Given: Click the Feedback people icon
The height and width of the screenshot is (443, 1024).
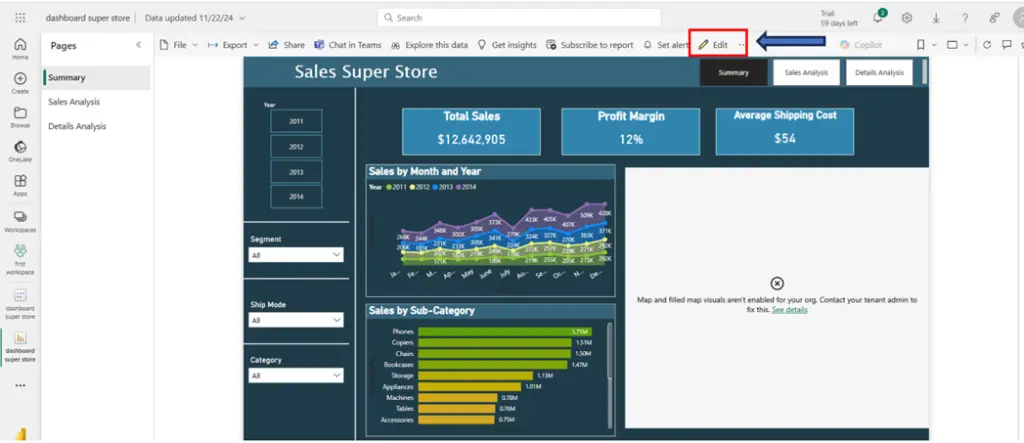Looking at the screenshot, I should pyautogui.click(x=994, y=18).
